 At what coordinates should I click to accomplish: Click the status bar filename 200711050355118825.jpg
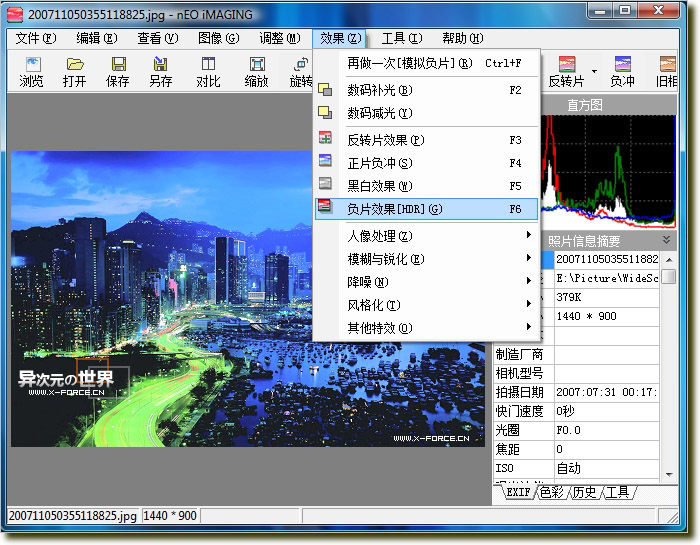(73, 516)
